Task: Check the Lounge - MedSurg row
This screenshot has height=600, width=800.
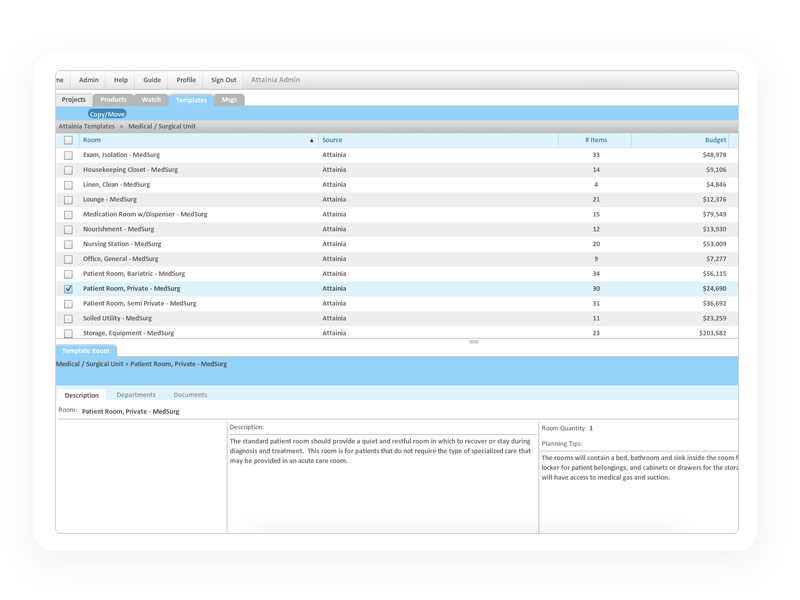Action: point(68,199)
